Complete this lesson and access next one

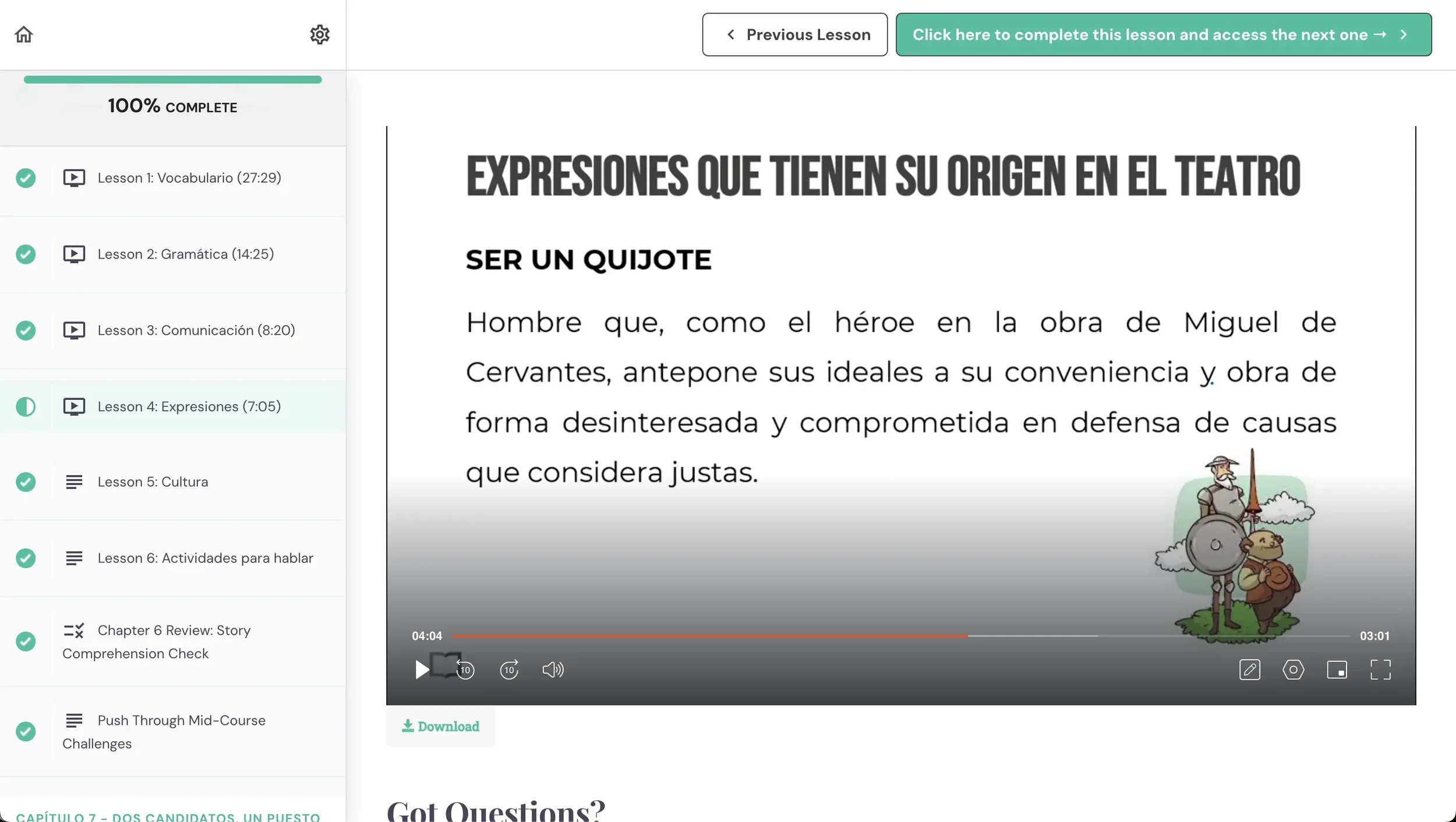point(1164,34)
